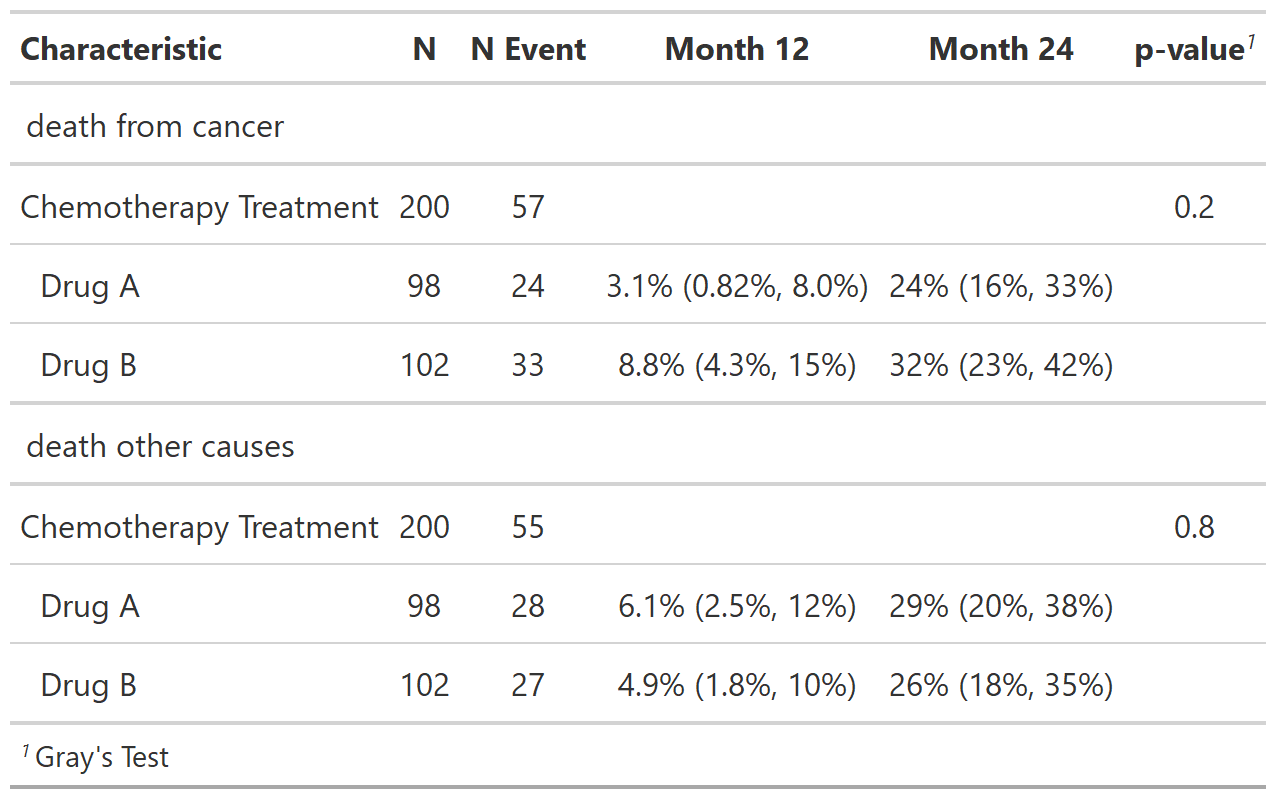Select the 'death other causes' group row label
The image size is (1276, 799).
(x=160, y=446)
